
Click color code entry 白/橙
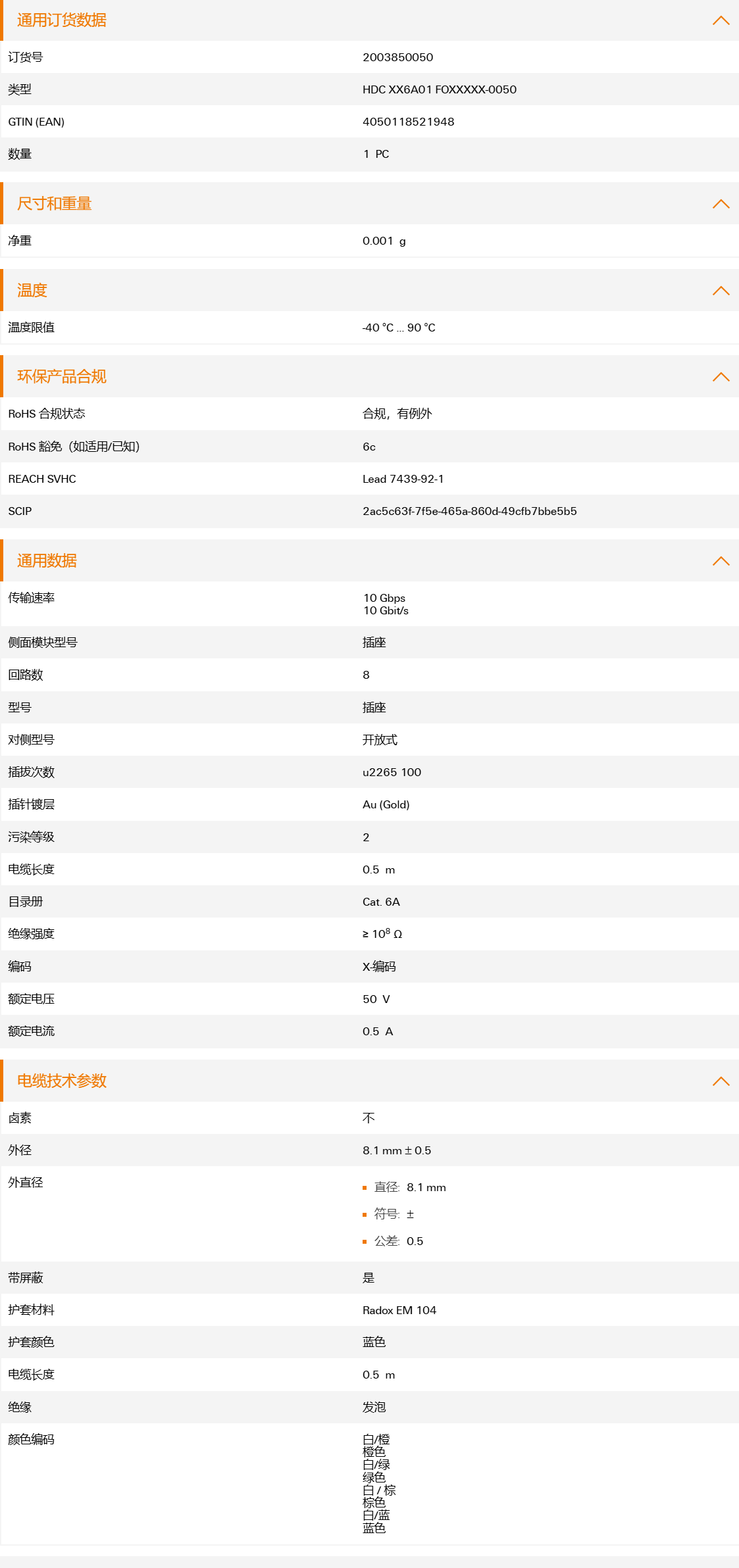click(376, 1440)
